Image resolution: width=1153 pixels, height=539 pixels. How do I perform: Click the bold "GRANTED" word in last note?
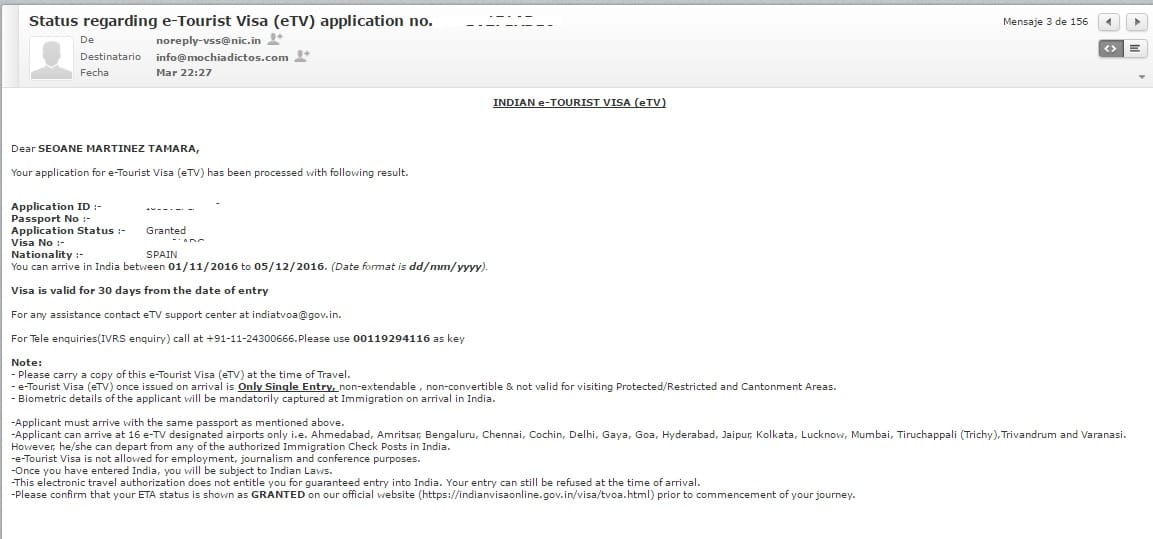tap(278, 495)
